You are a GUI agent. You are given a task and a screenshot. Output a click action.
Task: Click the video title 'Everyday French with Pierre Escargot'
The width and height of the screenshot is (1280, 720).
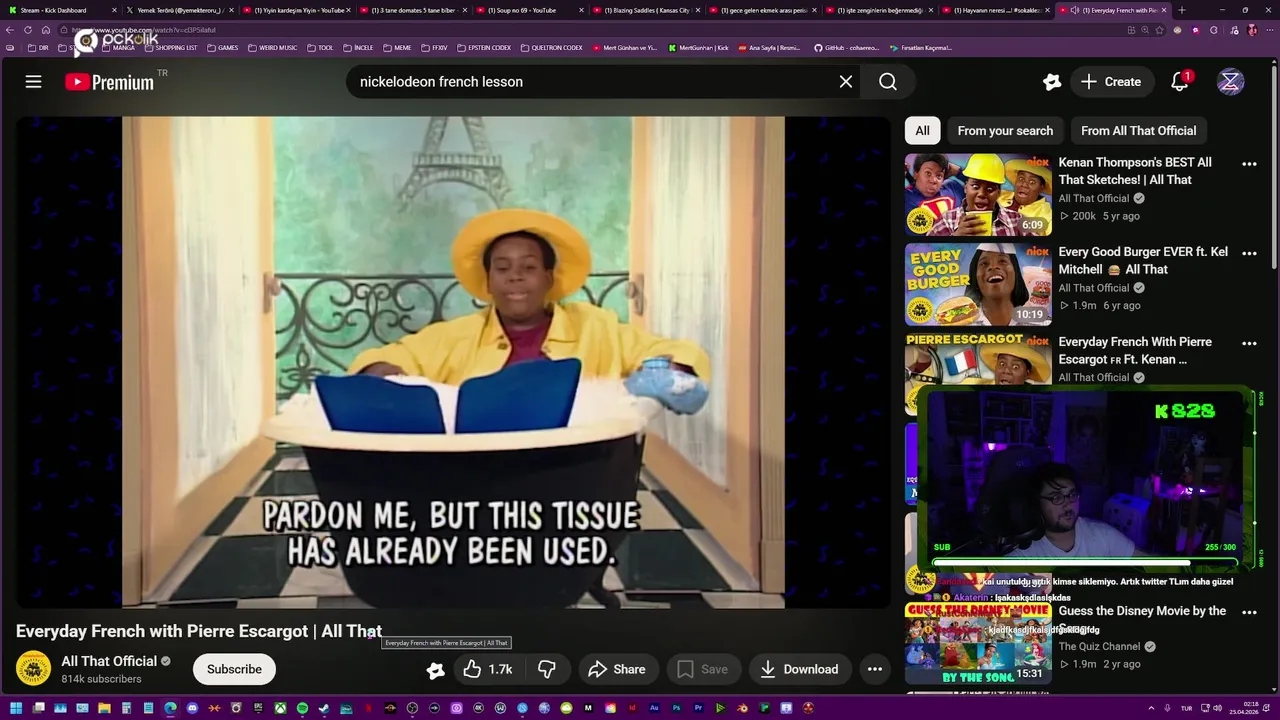coord(198,631)
